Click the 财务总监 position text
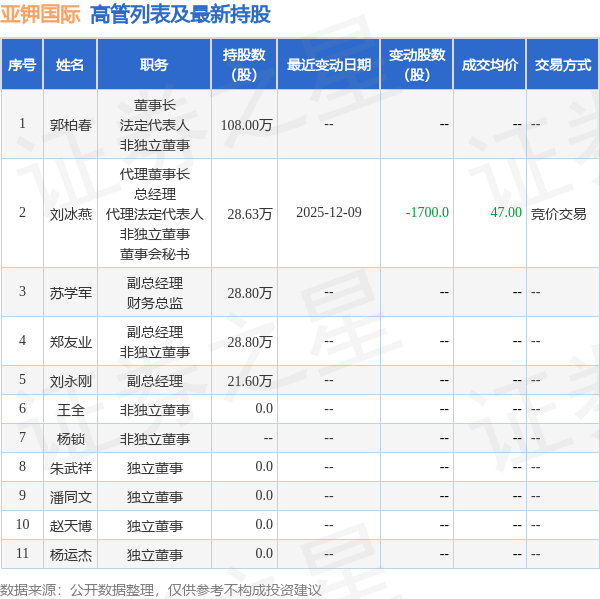 tap(155, 303)
